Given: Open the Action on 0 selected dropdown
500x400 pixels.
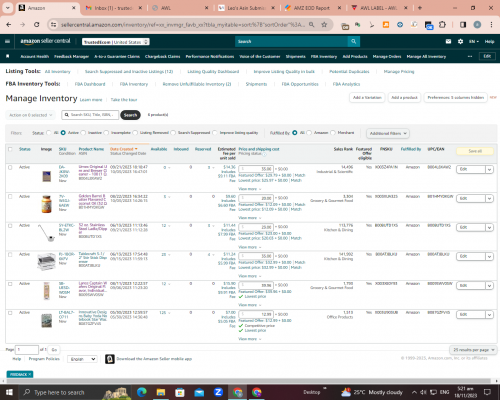Looking at the screenshot, I should tap(30, 115).
